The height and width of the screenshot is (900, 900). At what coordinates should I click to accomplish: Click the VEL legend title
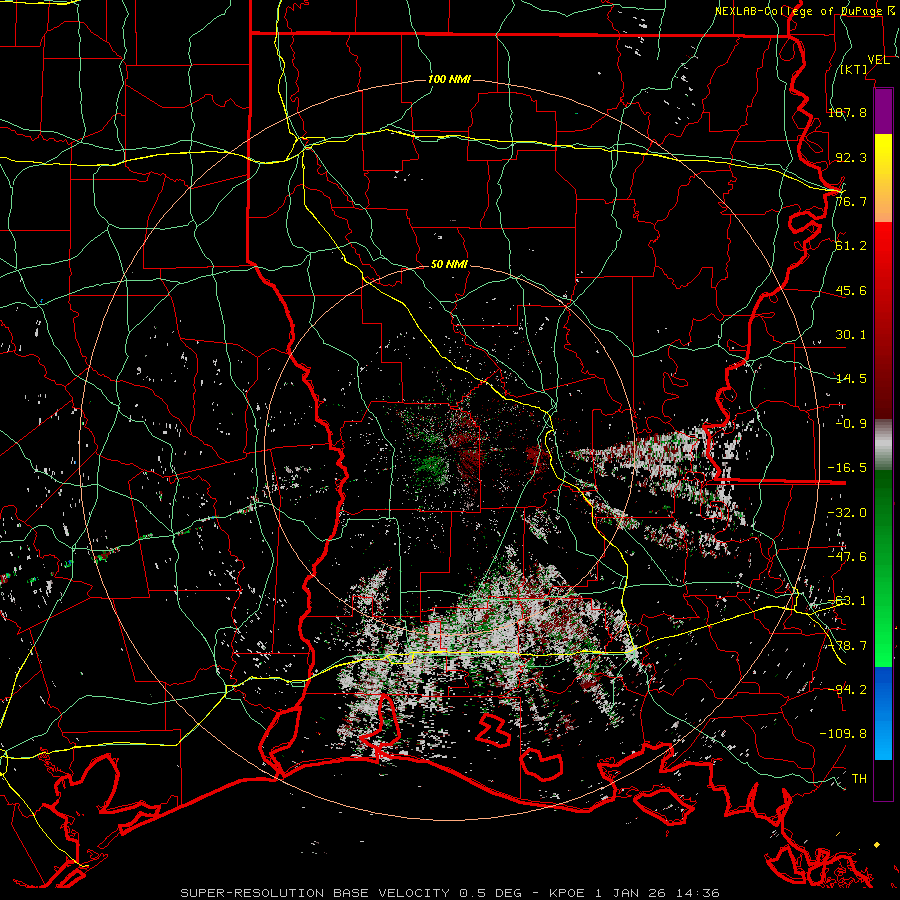[879, 60]
